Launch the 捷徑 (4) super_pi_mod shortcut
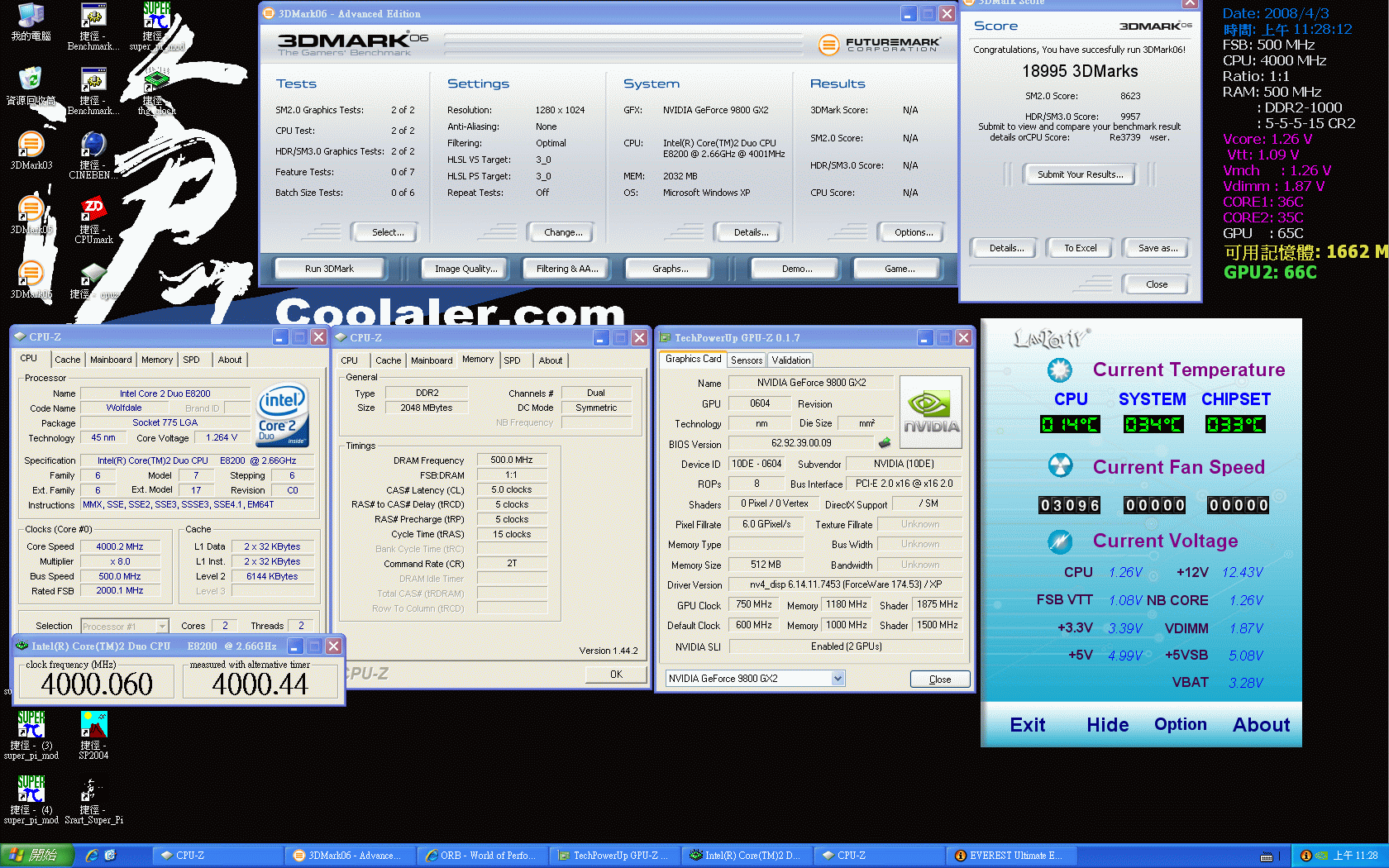The width and height of the screenshot is (1389, 868). coord(31,799)
